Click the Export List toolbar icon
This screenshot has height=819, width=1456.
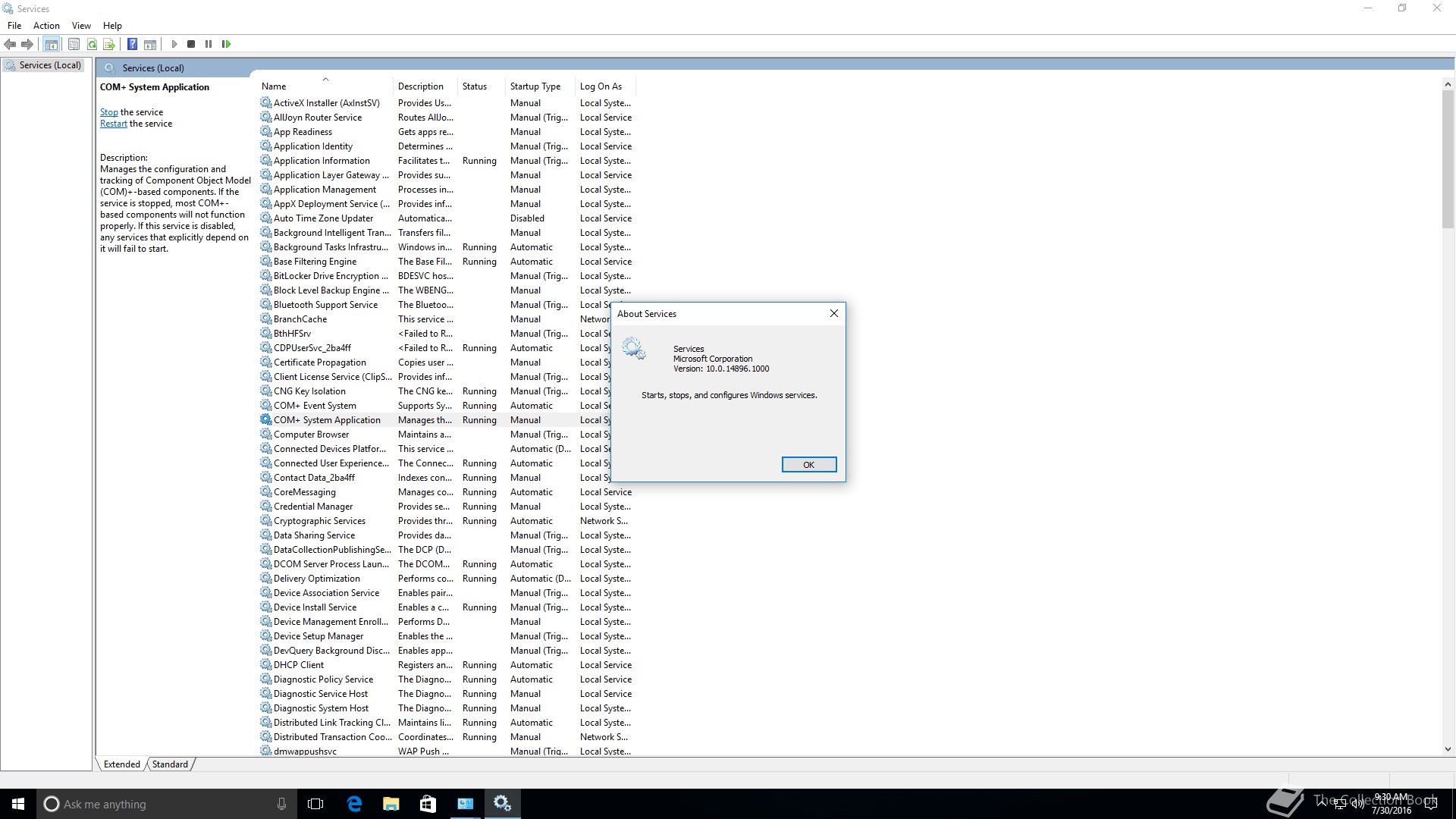point(109,44)
